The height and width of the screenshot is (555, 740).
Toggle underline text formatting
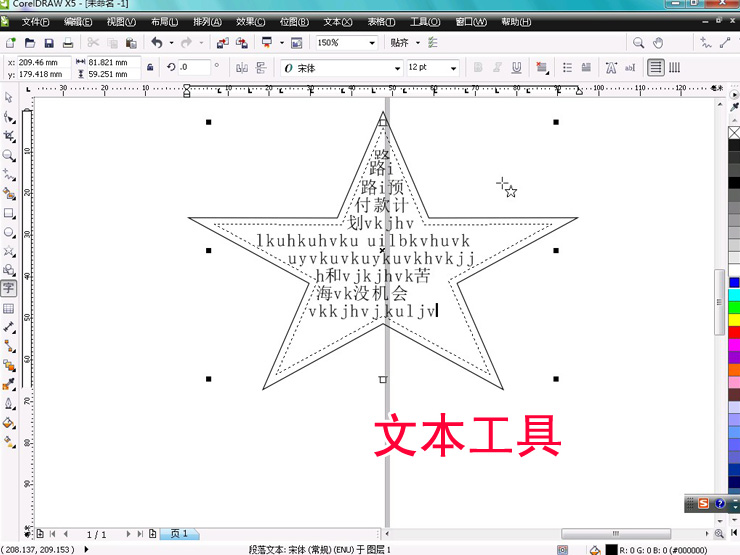point(516,68)
